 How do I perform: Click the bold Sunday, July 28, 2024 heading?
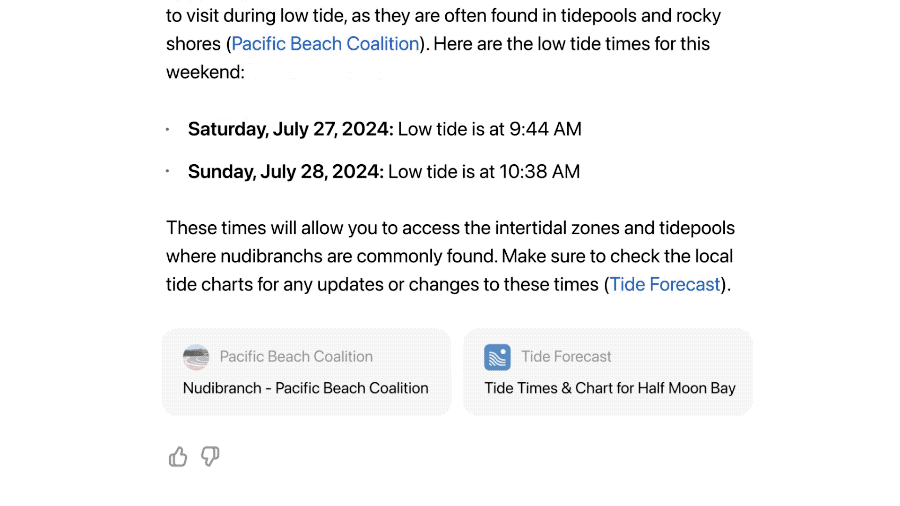[x=285, y=172]
